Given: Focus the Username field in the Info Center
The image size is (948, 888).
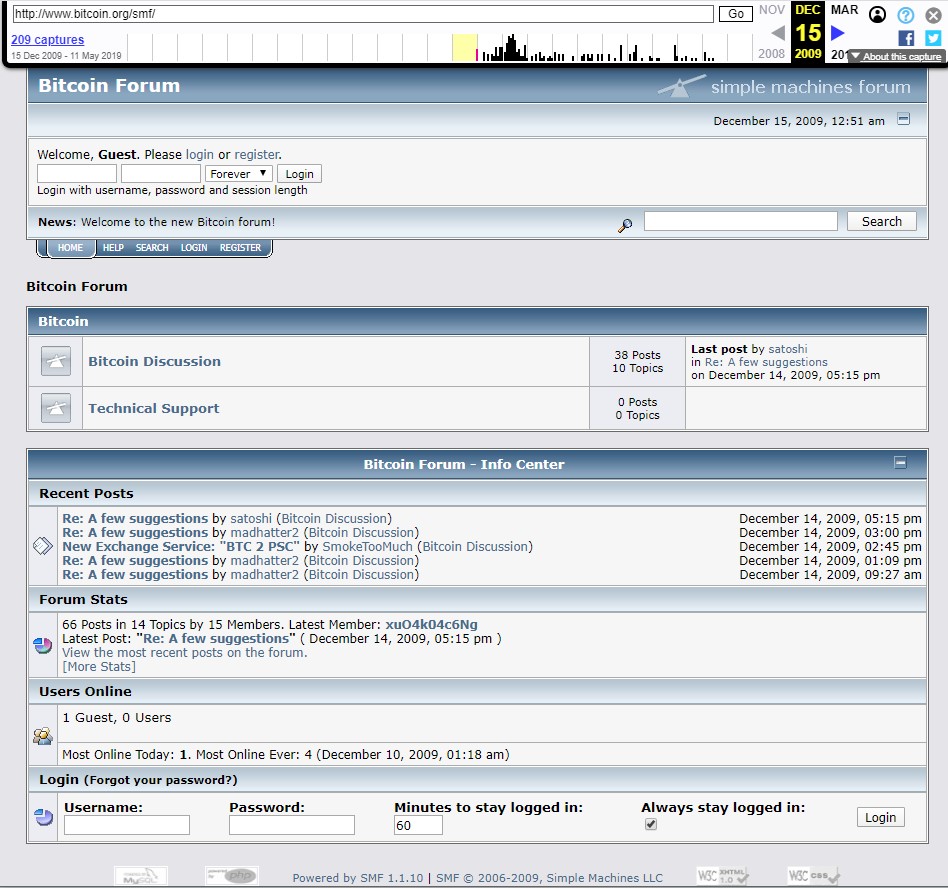Looking at the screenshot, I should (127, 825).
